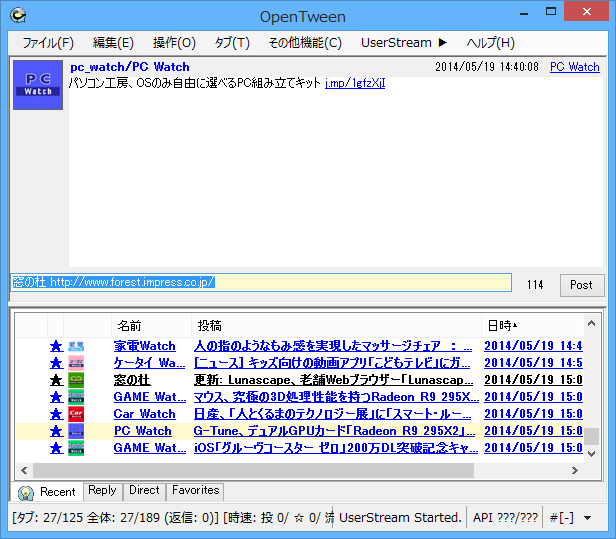The height and width of the screenshot is (539, 616).
Task: Click favorite star on ケータイ Wa... row
Action: 56,363
